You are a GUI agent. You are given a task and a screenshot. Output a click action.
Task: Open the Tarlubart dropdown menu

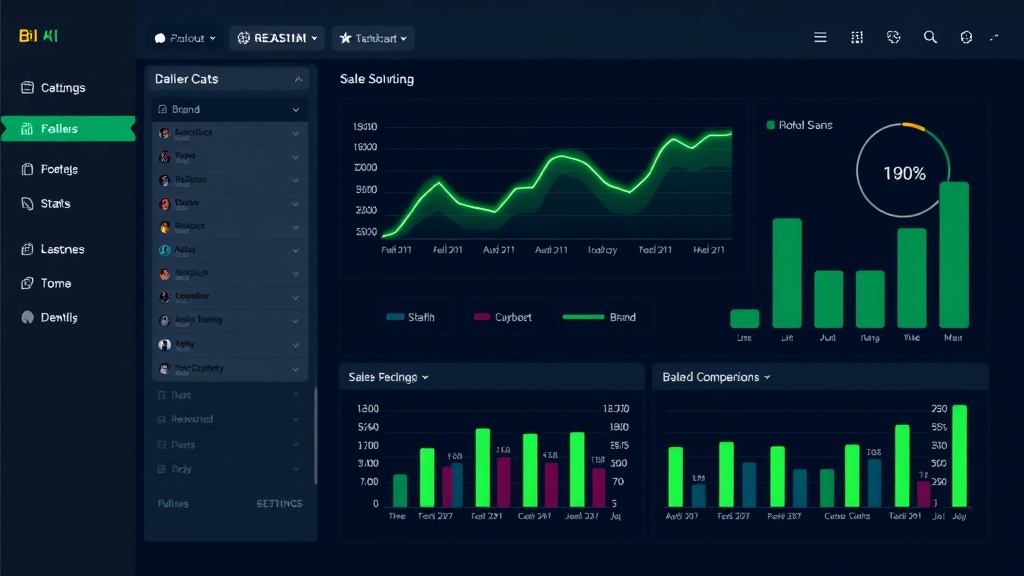coord(373,38)
